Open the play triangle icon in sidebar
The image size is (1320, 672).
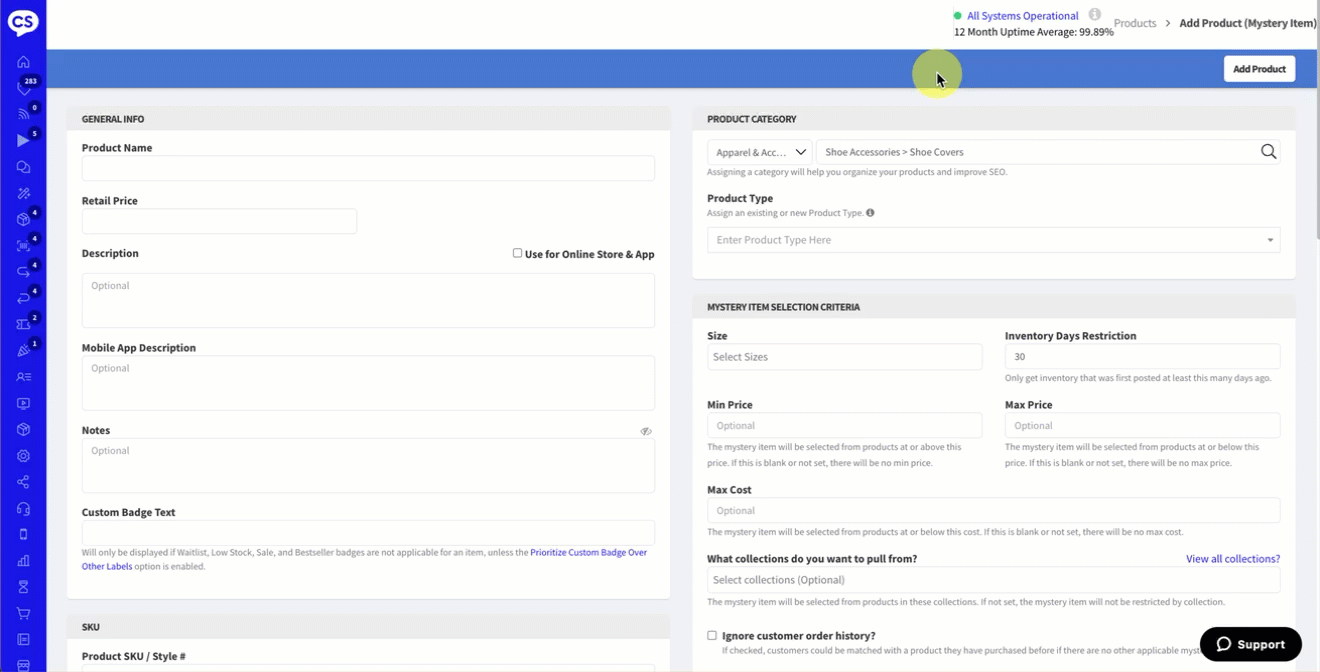pos(23,141)
